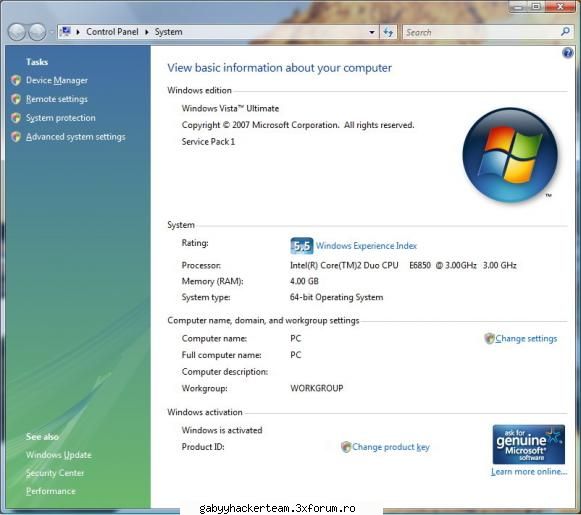Image resolution: width=581 pixels, height=515 pixels.
Task: Maximize the System window
Action: tap(536, 7)
